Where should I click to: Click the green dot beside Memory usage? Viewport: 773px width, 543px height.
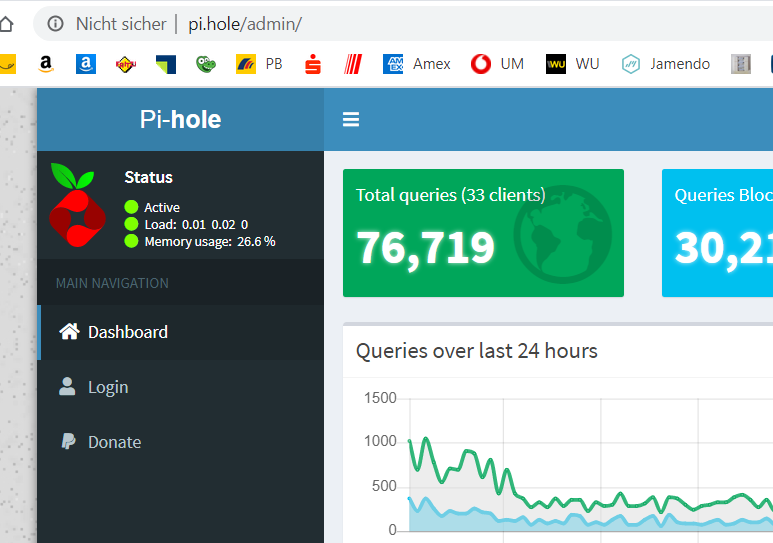coord(131,241)
